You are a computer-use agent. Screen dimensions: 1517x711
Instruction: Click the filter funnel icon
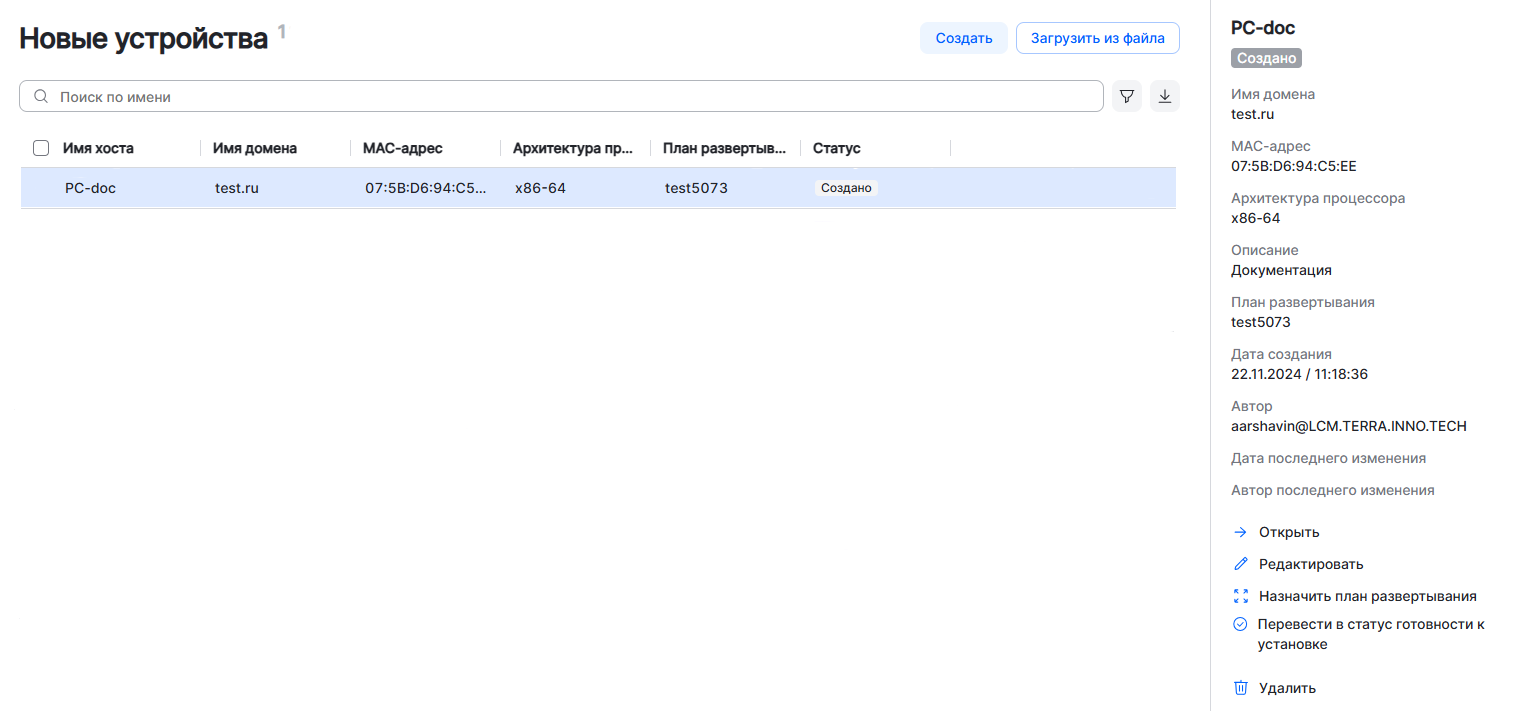pyautogui.click(x=1127, y=97)
